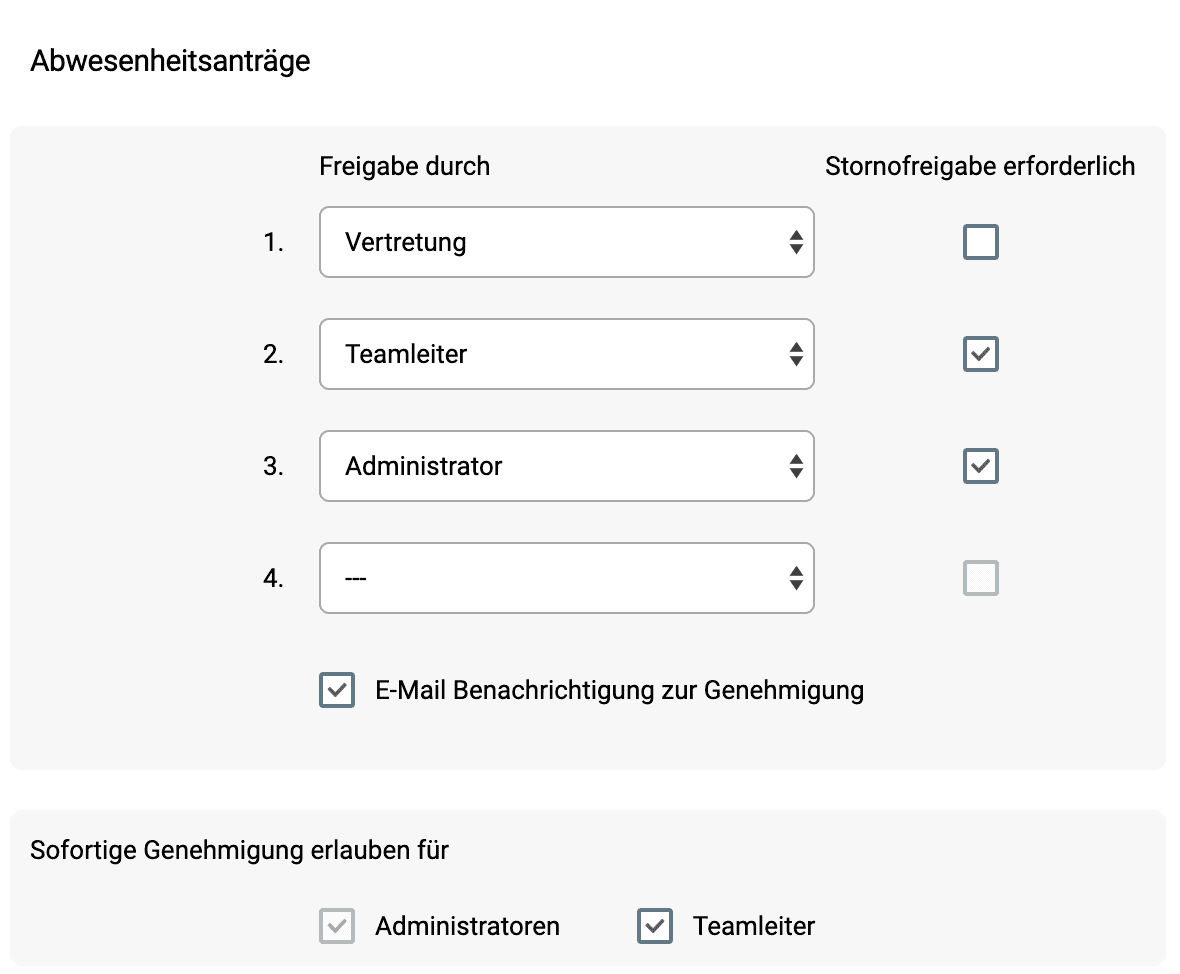
Task: Click the 'Teamleiter' label beside the bottom checkbox
Action: pos(754,926)
